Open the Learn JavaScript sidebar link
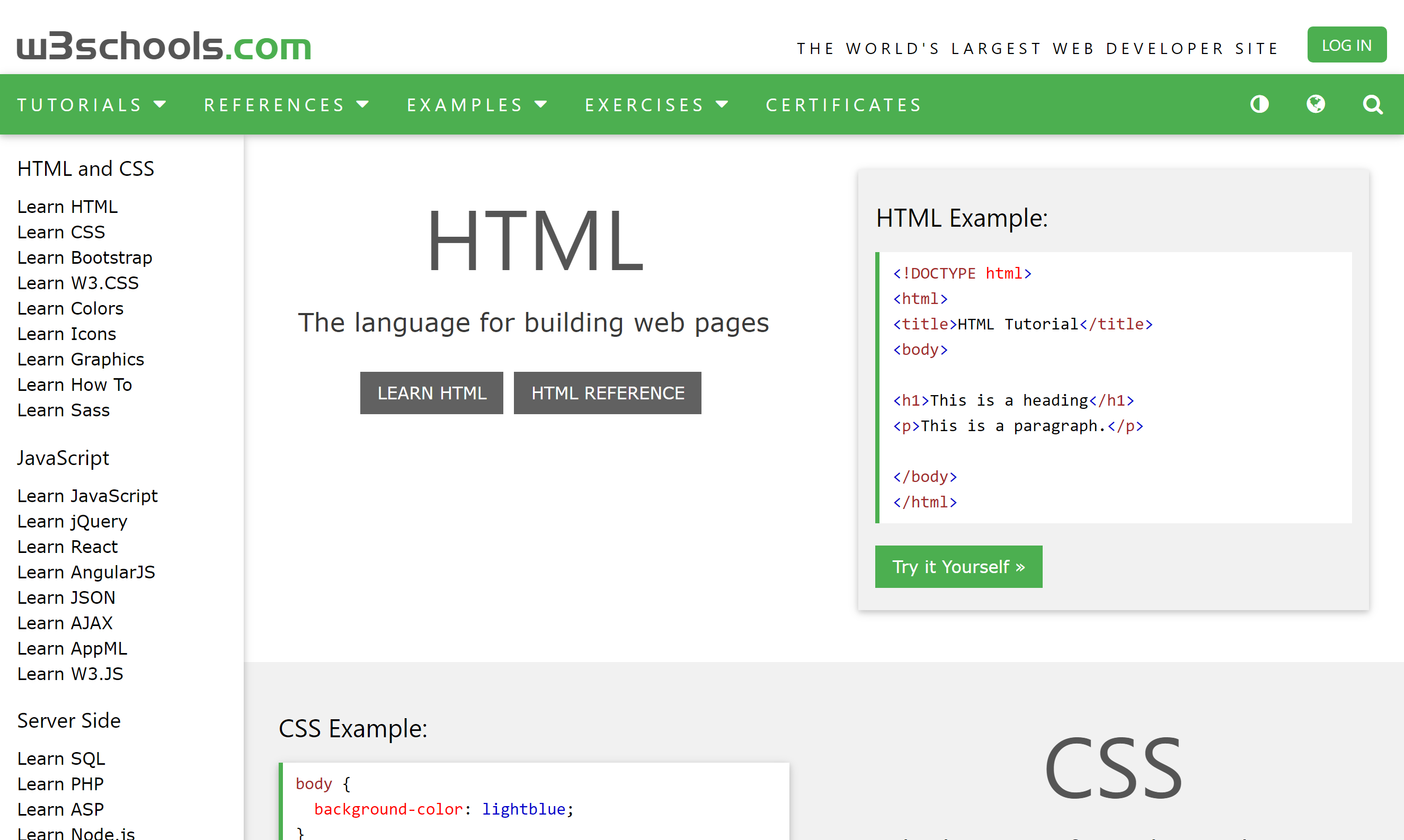 click(x=88, y=496)
